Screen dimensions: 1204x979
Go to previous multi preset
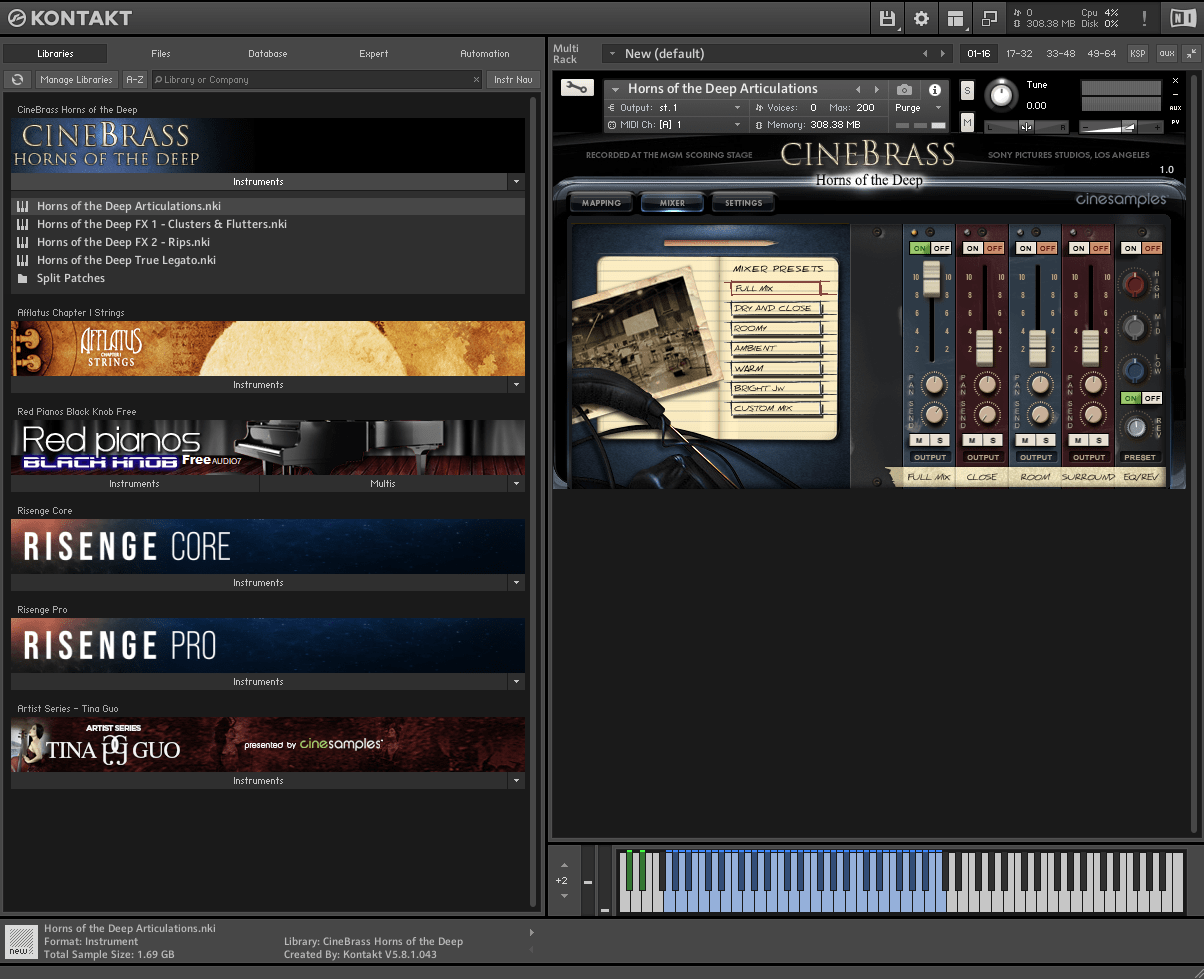click(x=925, y=54)
